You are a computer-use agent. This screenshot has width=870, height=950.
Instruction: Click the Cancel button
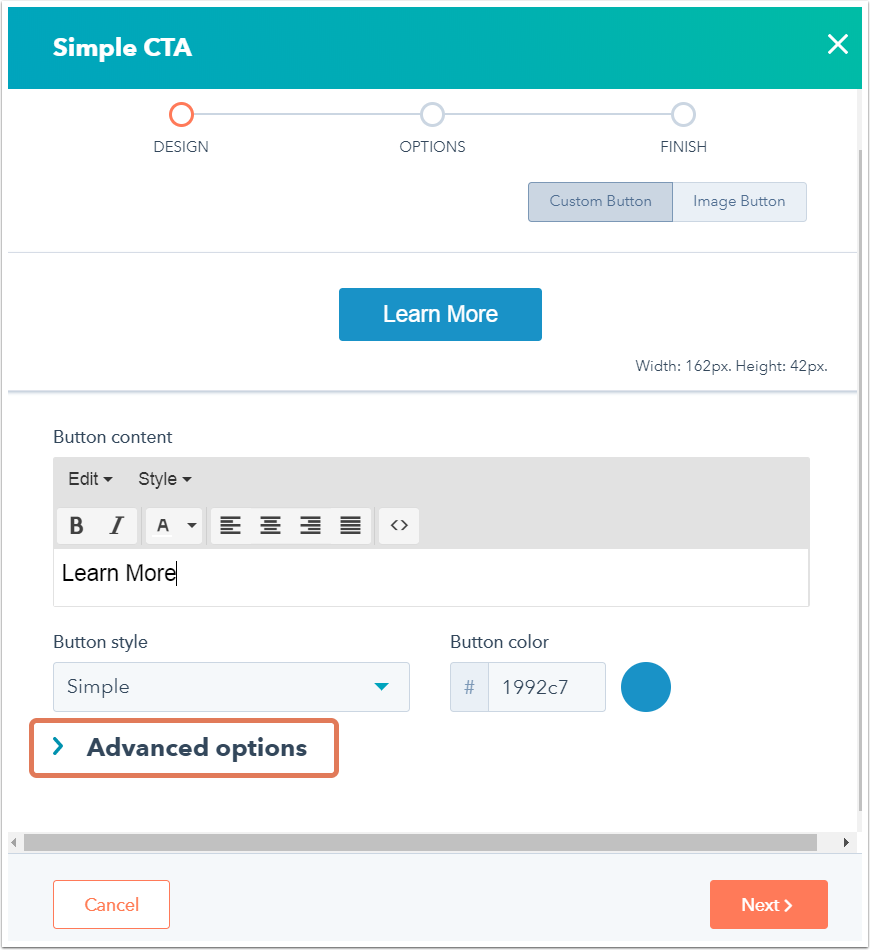tap(111, 905)
